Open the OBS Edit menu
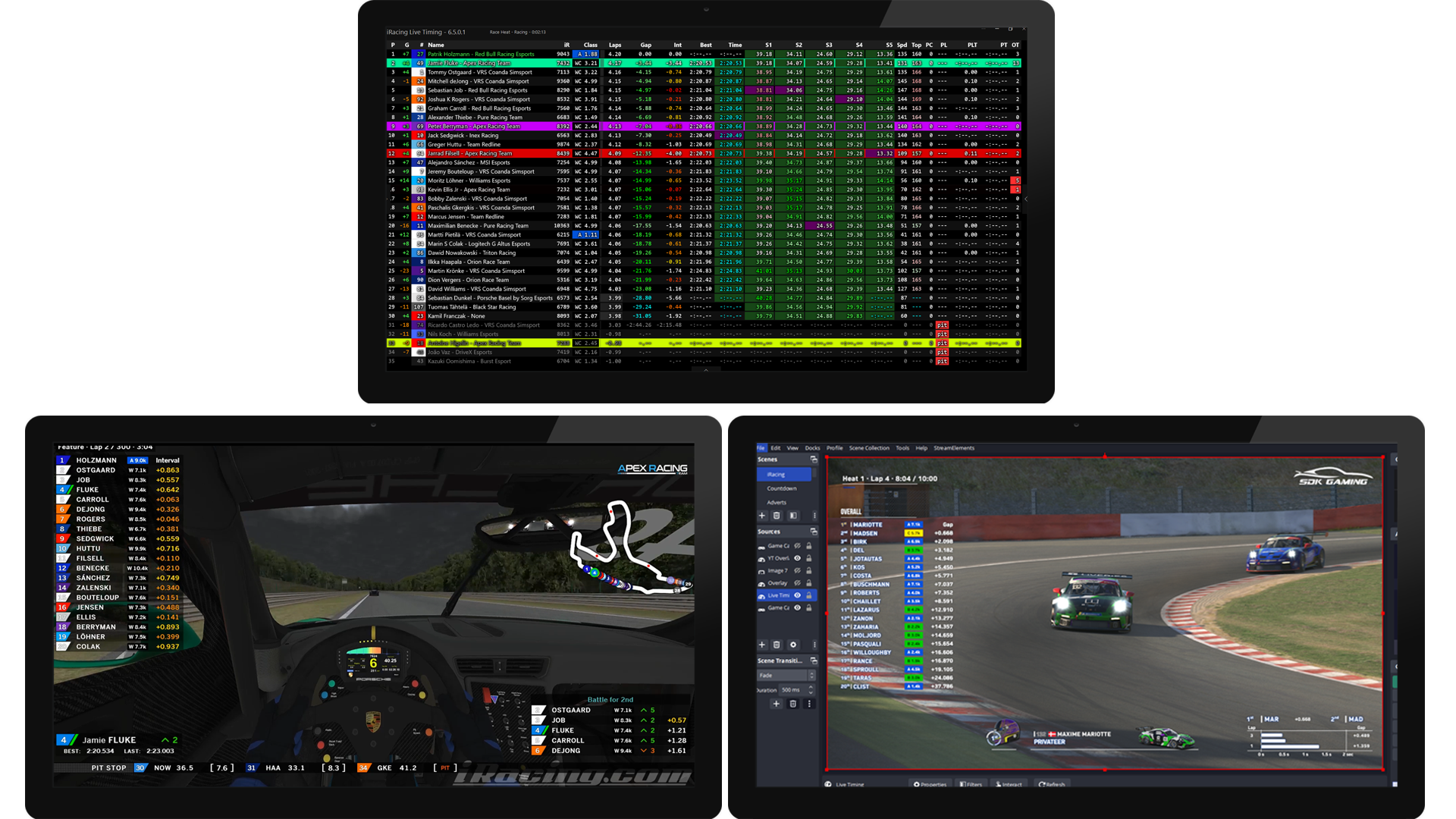The width and height of the screenshot is (1456, 819). pyautogui.click(x=776, y=448)
